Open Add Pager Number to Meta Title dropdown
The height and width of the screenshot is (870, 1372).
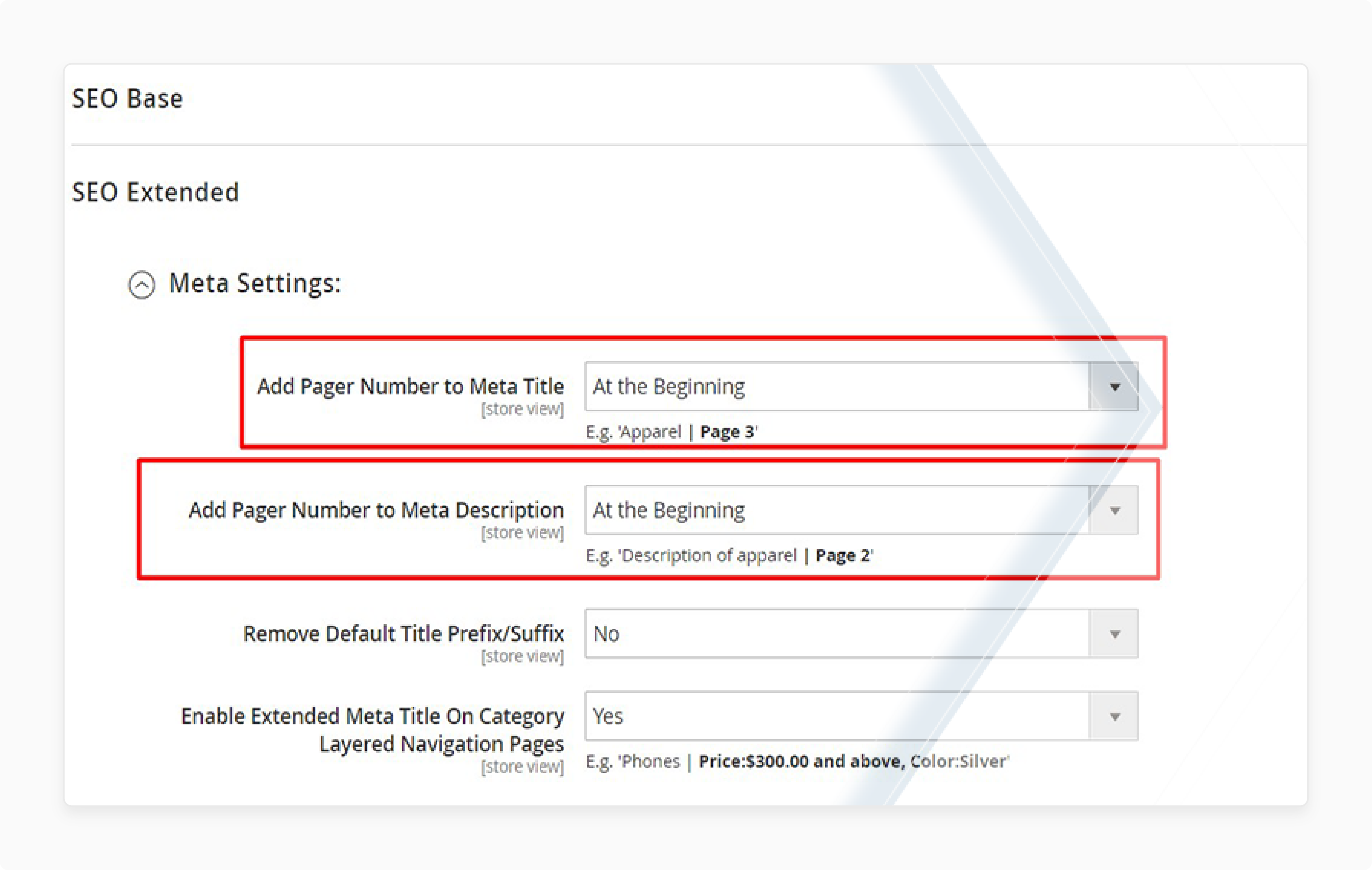tap(861, 386)
